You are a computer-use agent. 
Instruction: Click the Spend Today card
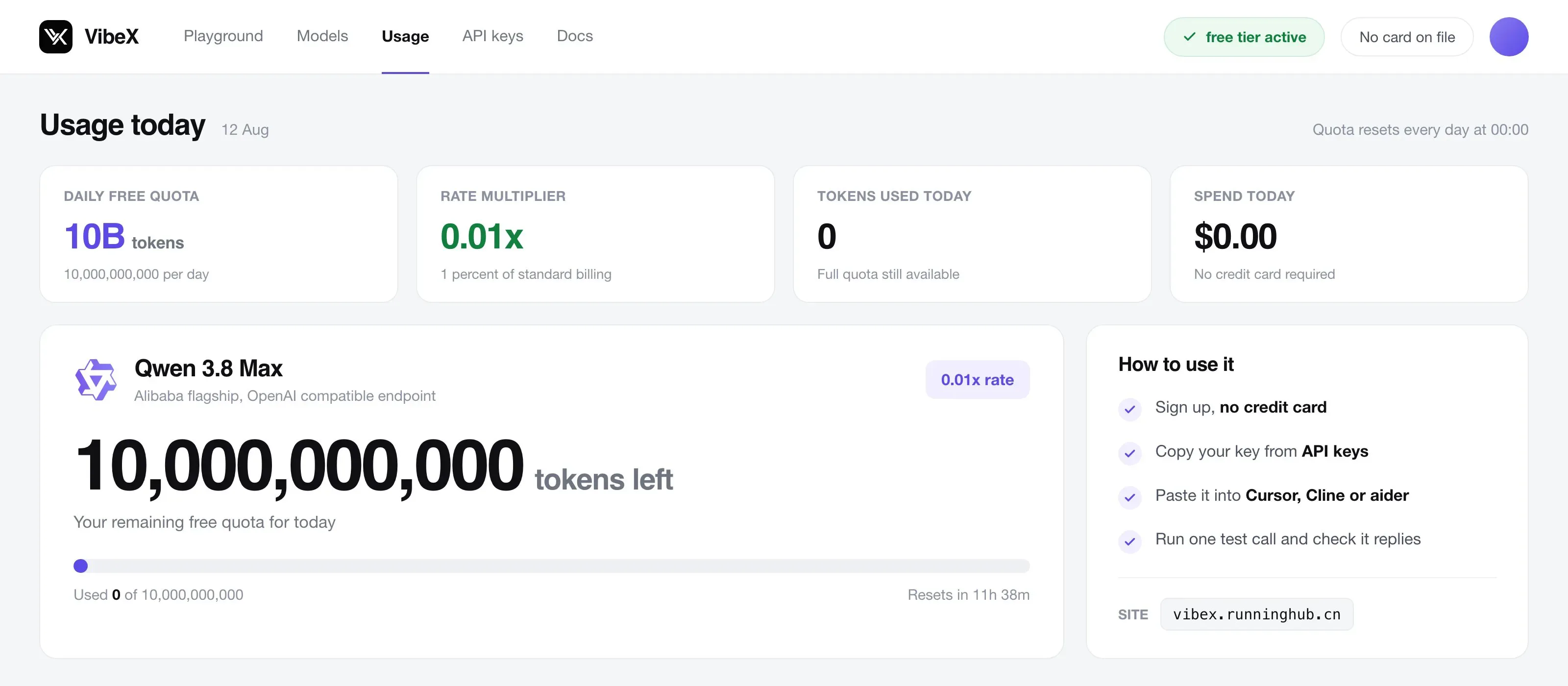click(1349, 234)
